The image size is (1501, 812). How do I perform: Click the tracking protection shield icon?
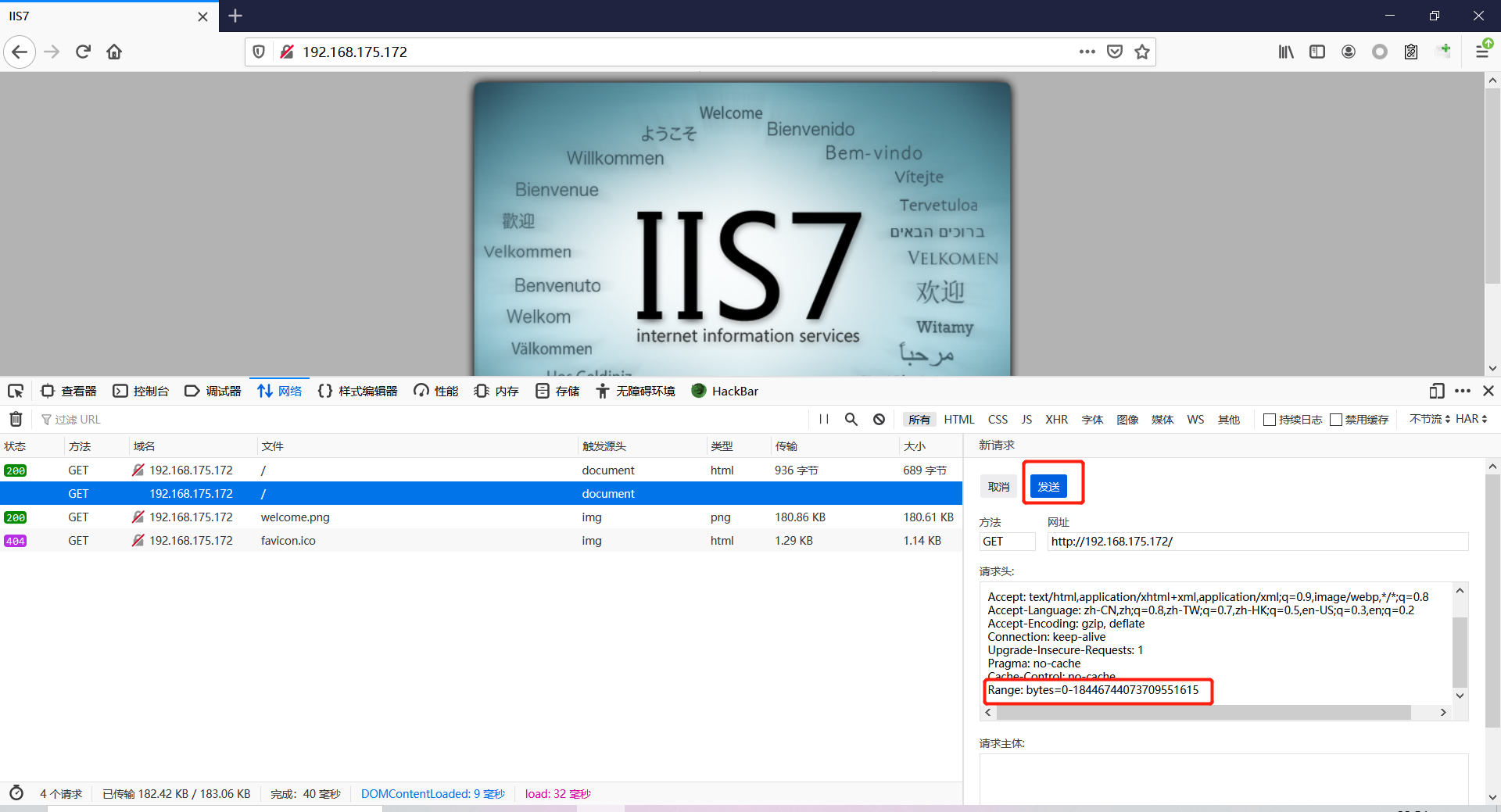259,52
